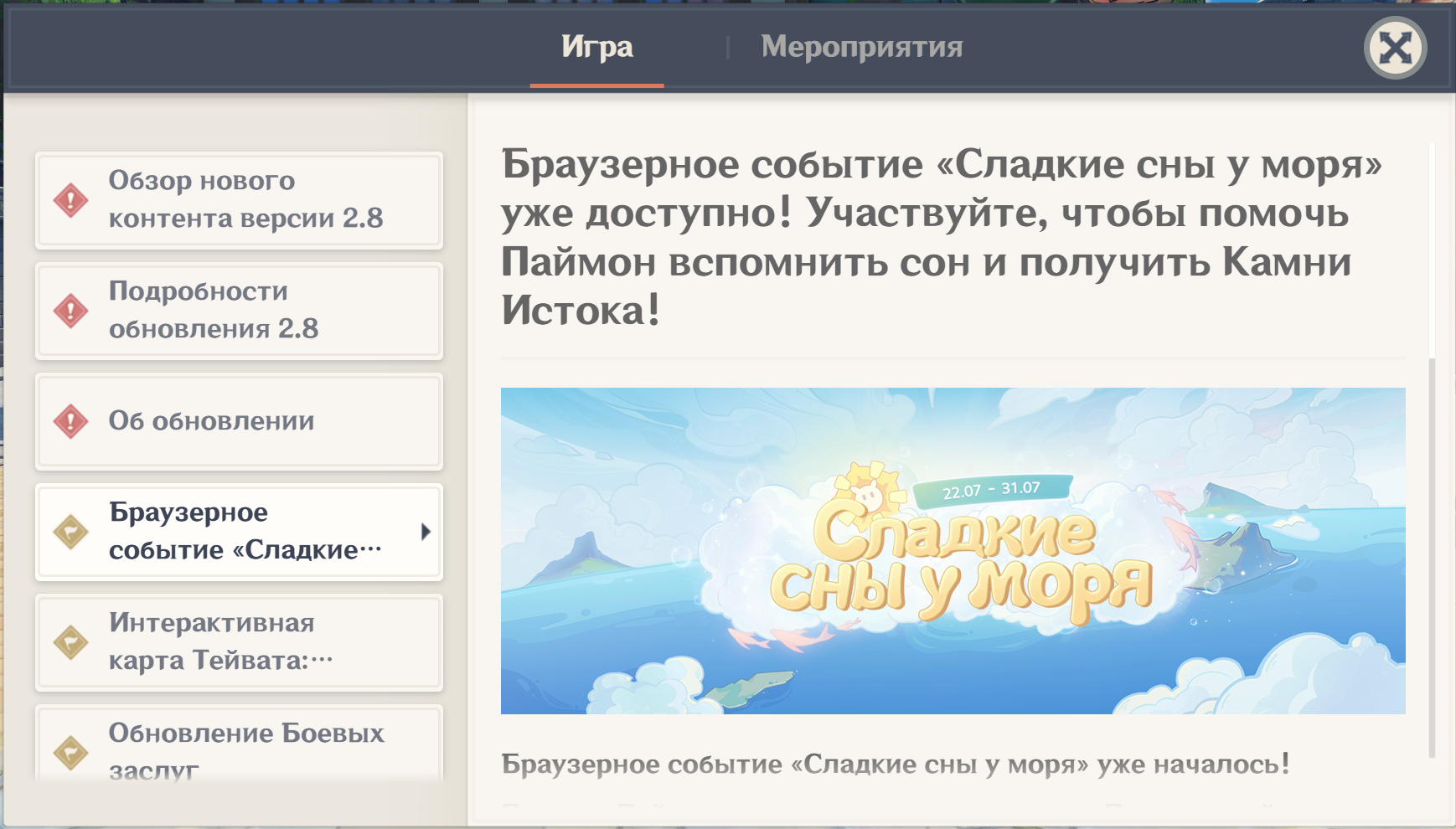Click arrow on selected Браузерное событие entry

(426, 532)
